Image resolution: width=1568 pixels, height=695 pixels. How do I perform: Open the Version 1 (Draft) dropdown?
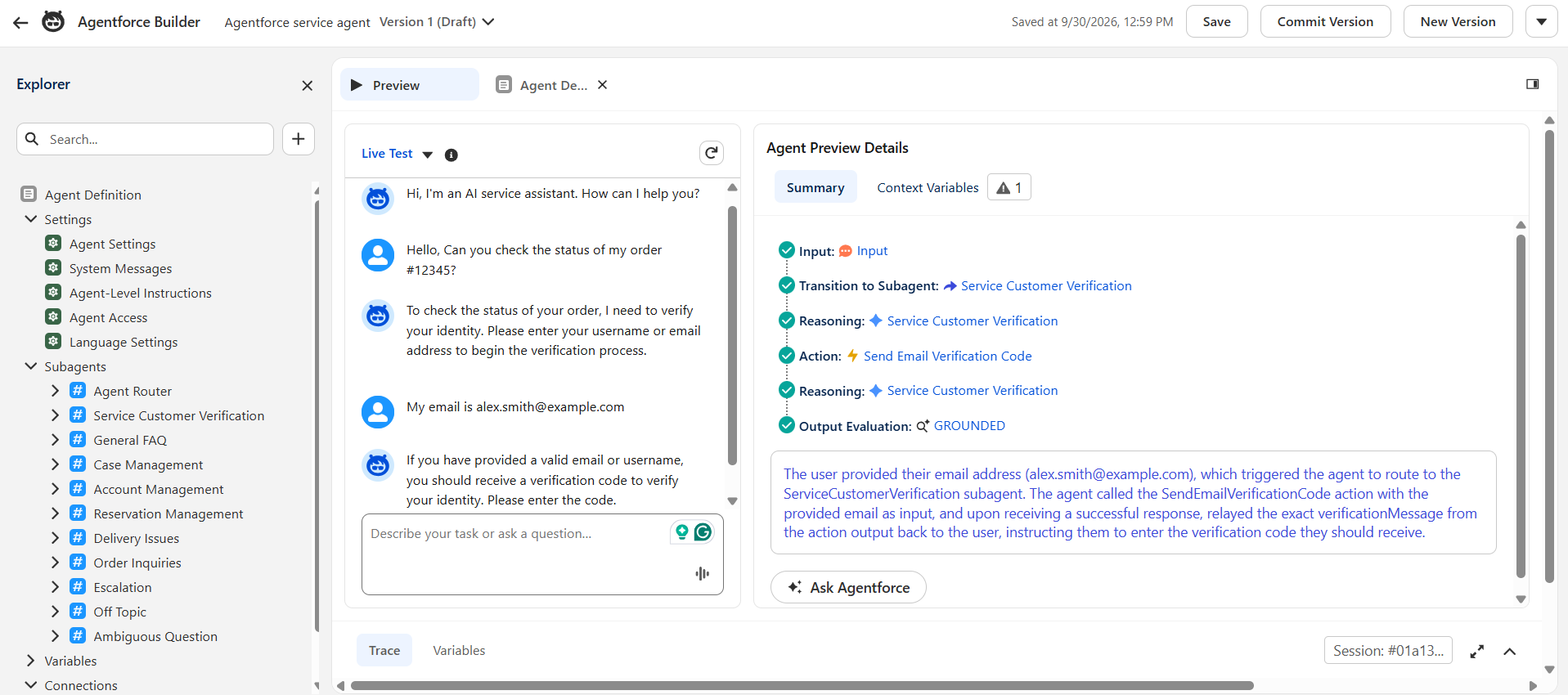tap(437, 22)
